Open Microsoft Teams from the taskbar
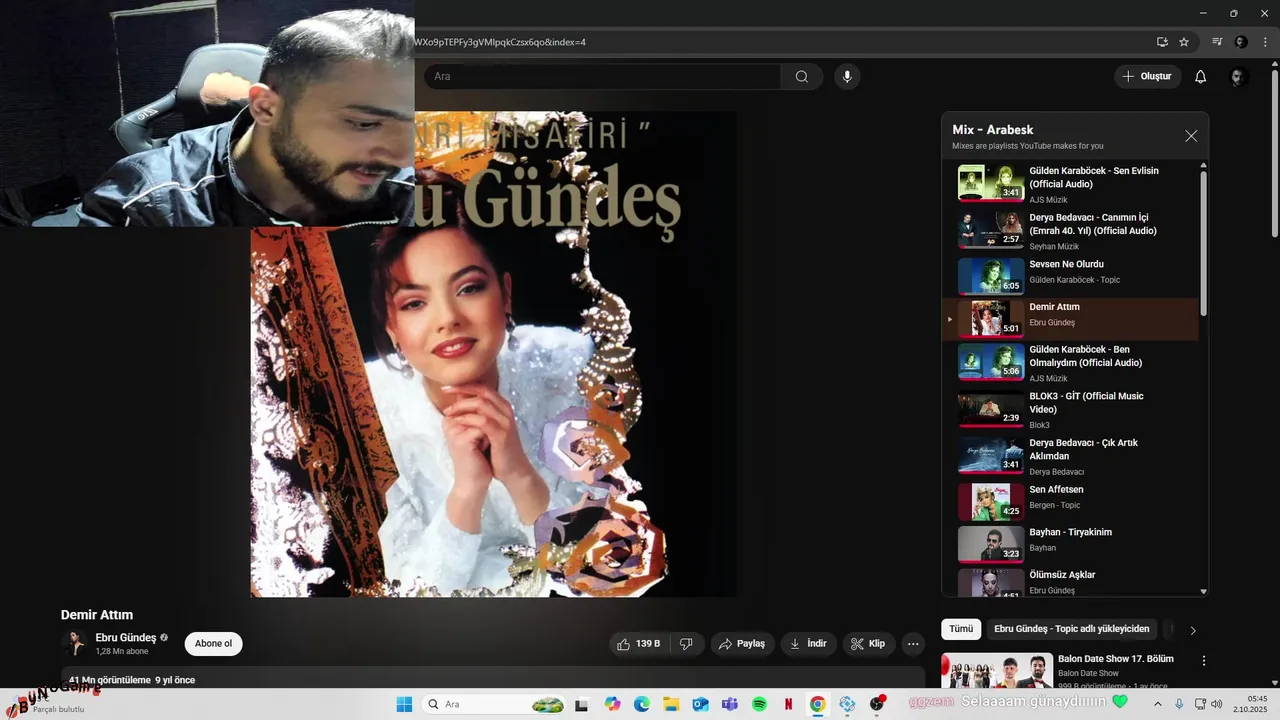 [730, 704]
